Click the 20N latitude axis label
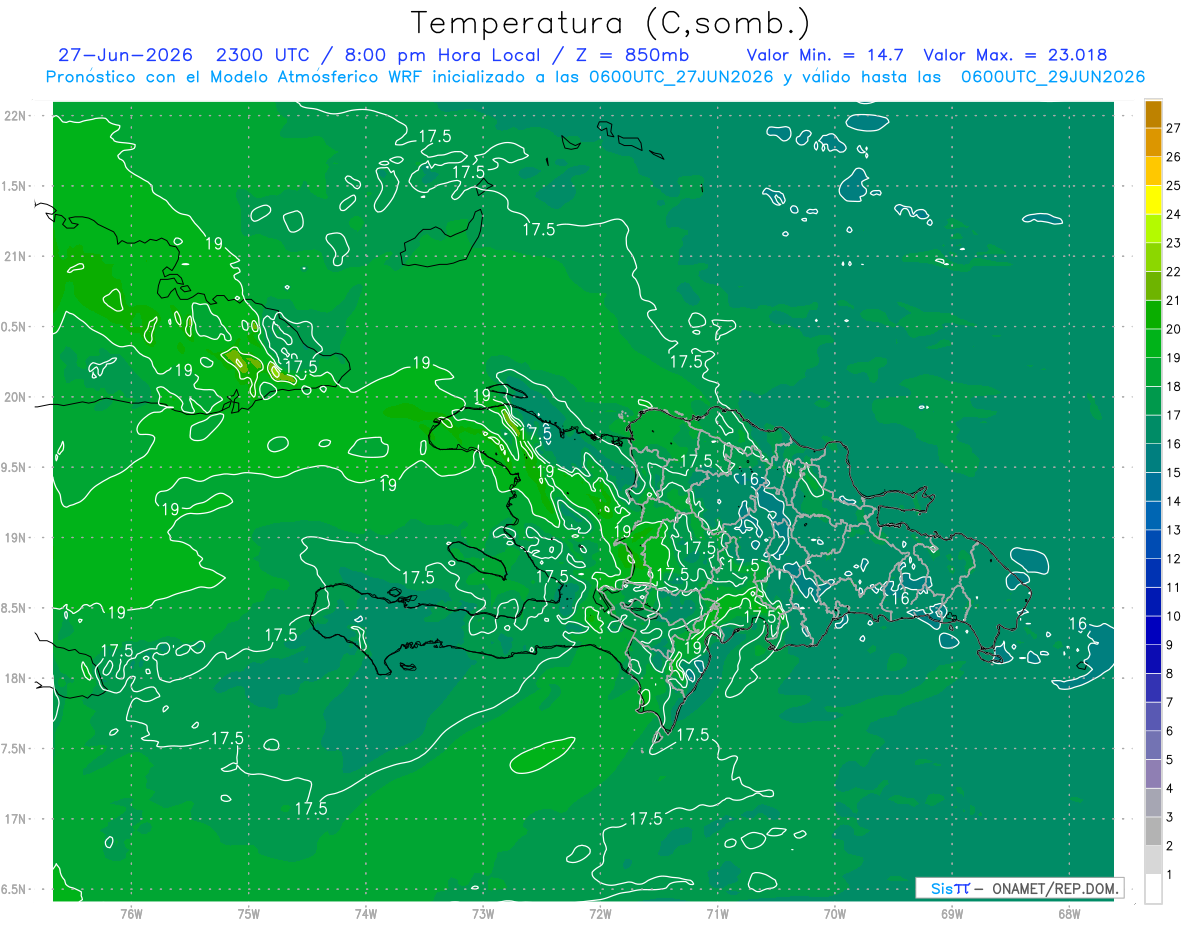 point(16,397)
